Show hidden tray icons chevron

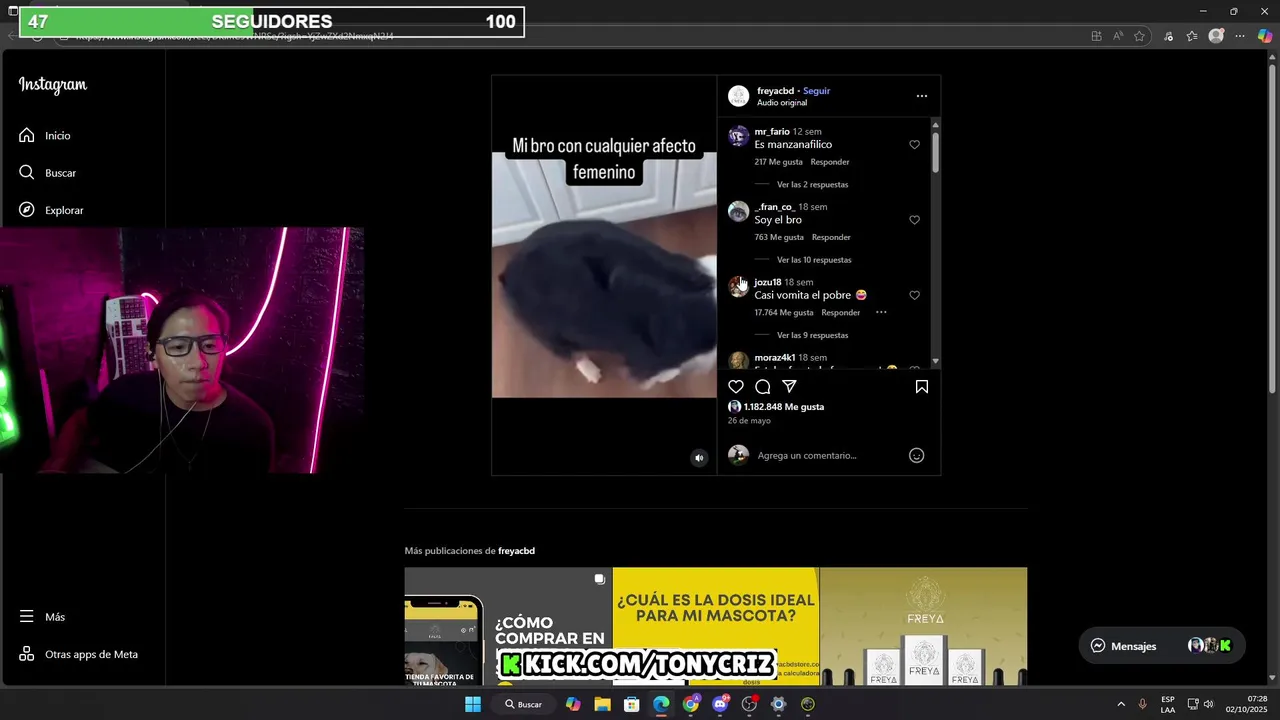pos(1120,704)
